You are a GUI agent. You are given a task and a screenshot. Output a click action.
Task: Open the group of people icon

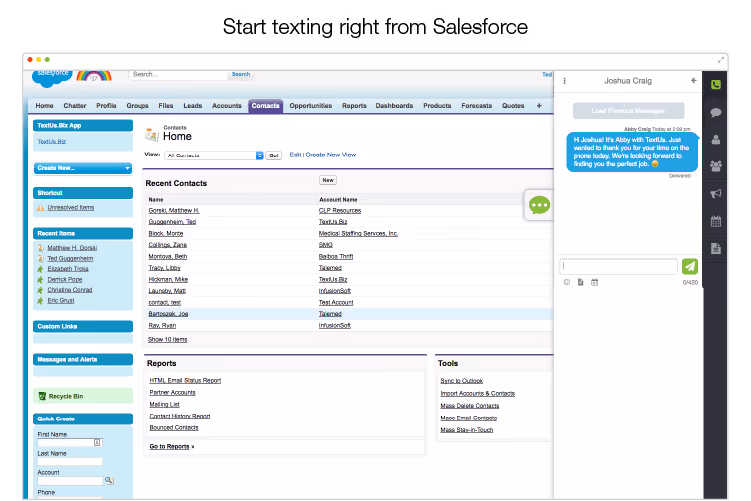click(x=716, y=166)
